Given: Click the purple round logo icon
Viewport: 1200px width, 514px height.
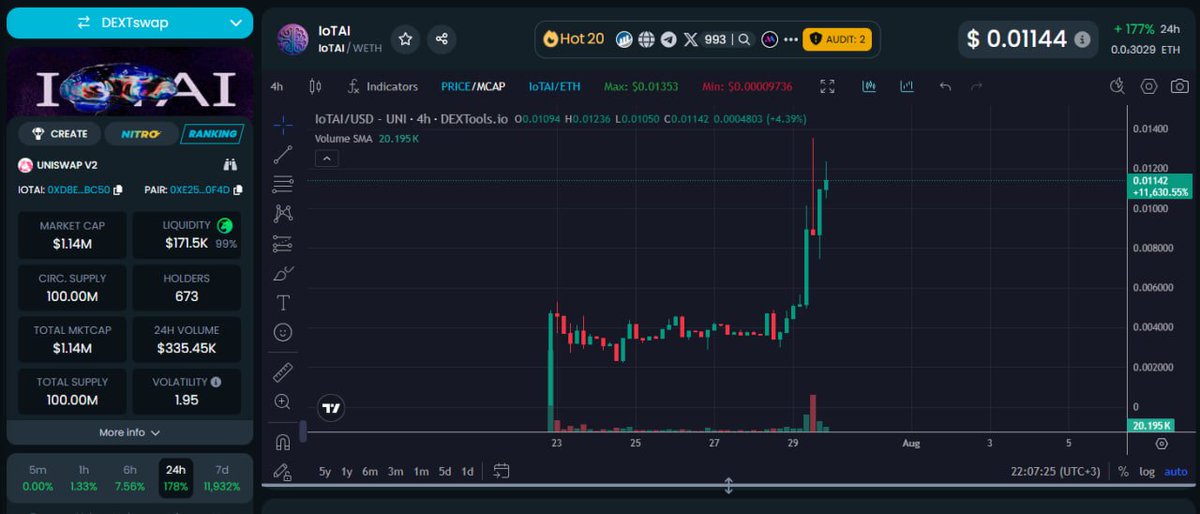Looking at the screenshot, I should (x=769, y=39).
